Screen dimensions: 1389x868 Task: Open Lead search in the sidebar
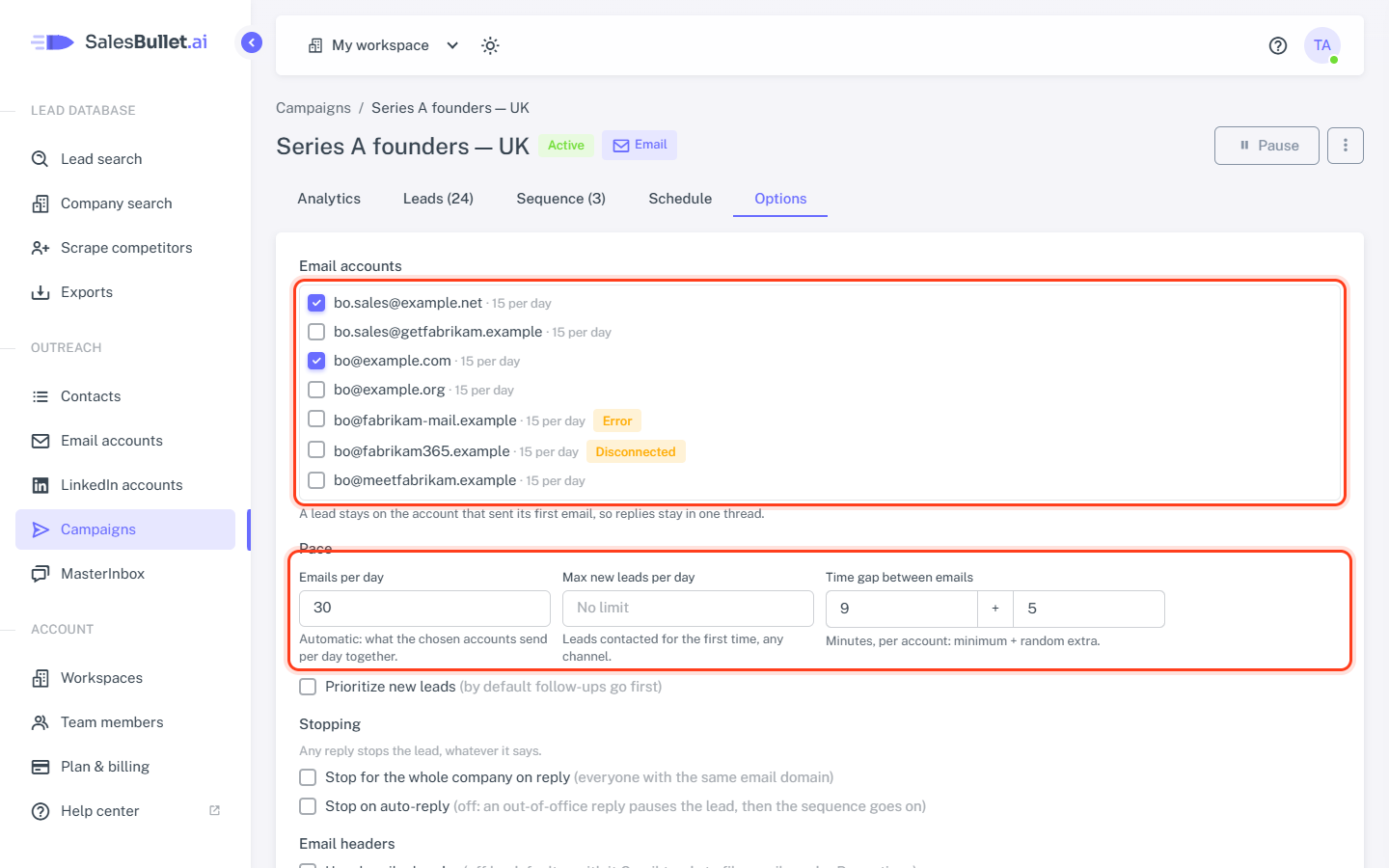tap(125, 159)
